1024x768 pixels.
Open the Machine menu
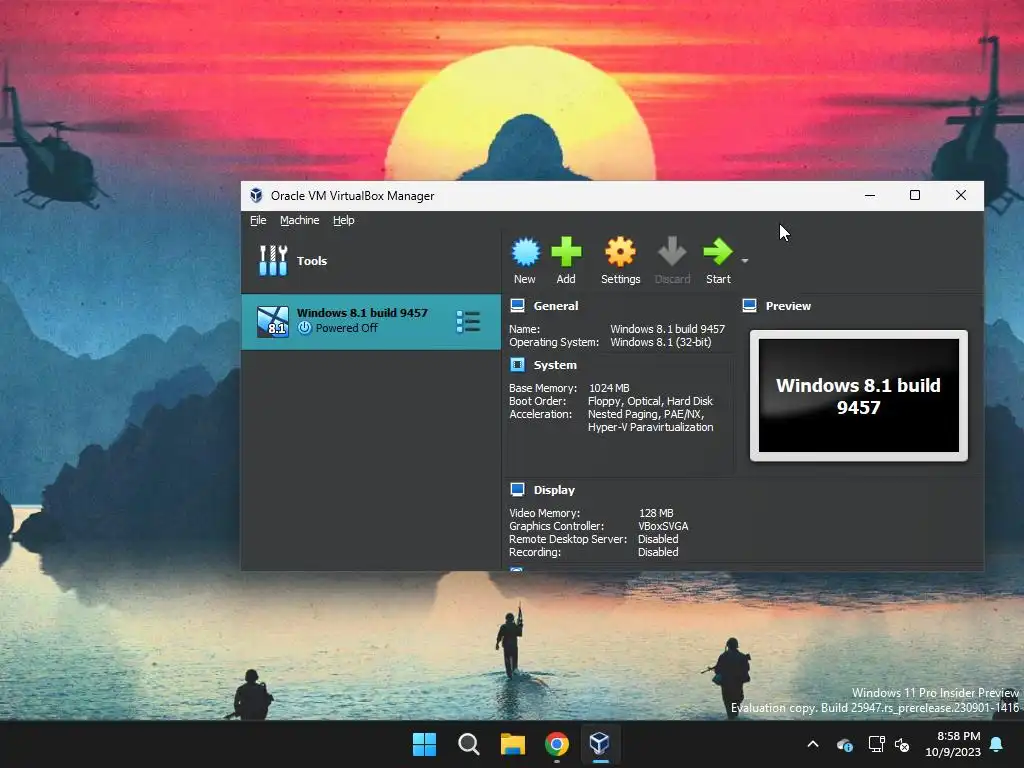300,220
